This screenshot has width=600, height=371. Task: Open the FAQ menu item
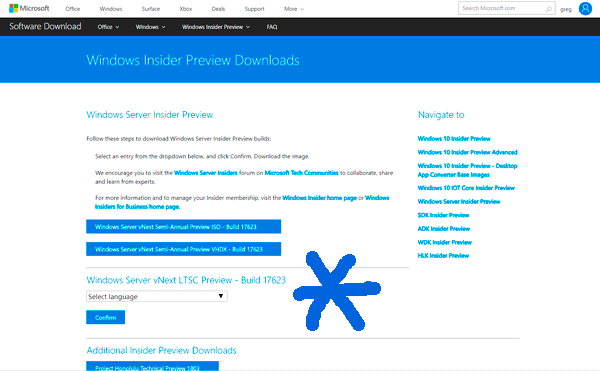[x=272, y=27]
